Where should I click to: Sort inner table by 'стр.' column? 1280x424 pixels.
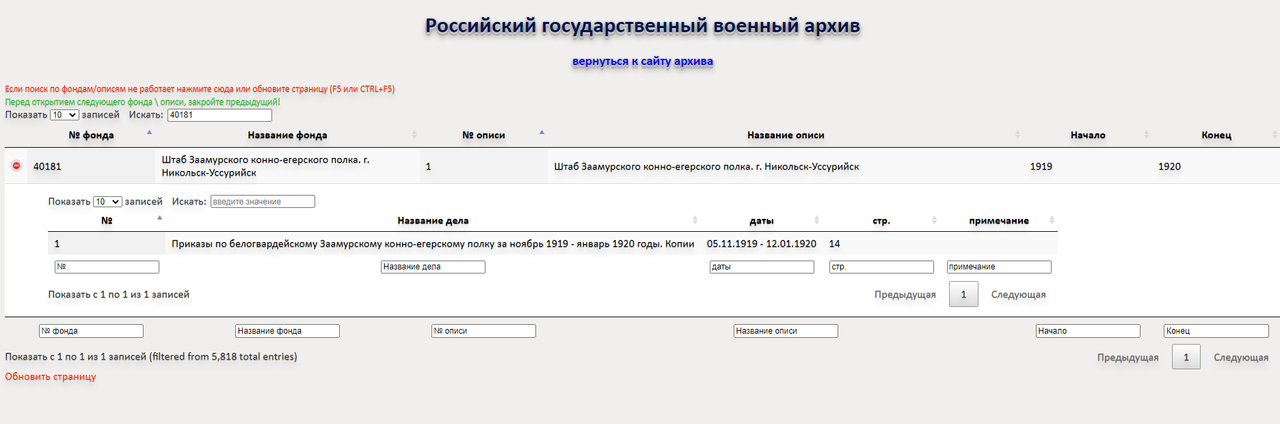pyautogui.click(x=881, y=220)
